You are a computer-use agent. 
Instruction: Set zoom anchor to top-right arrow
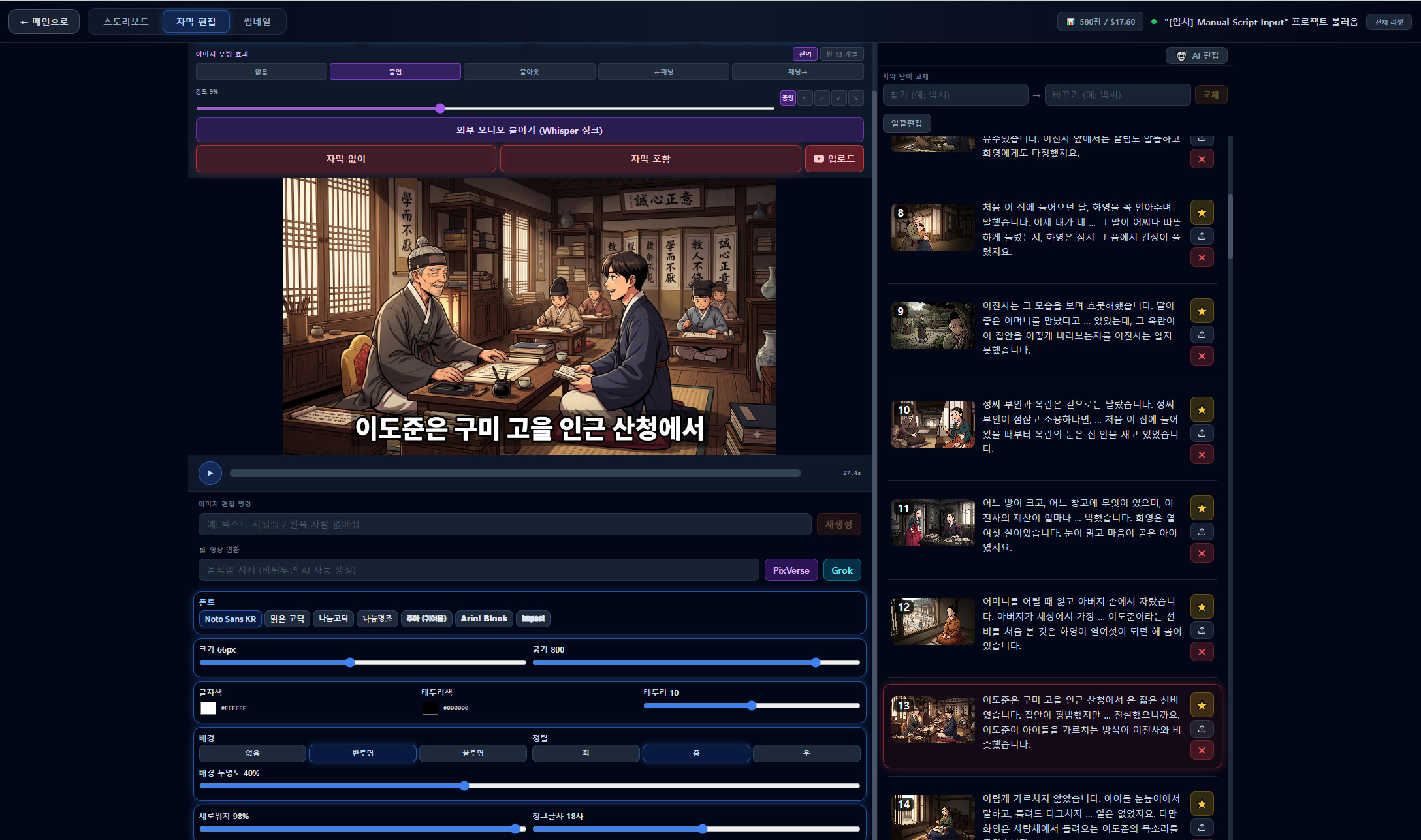tap(822, 98)
